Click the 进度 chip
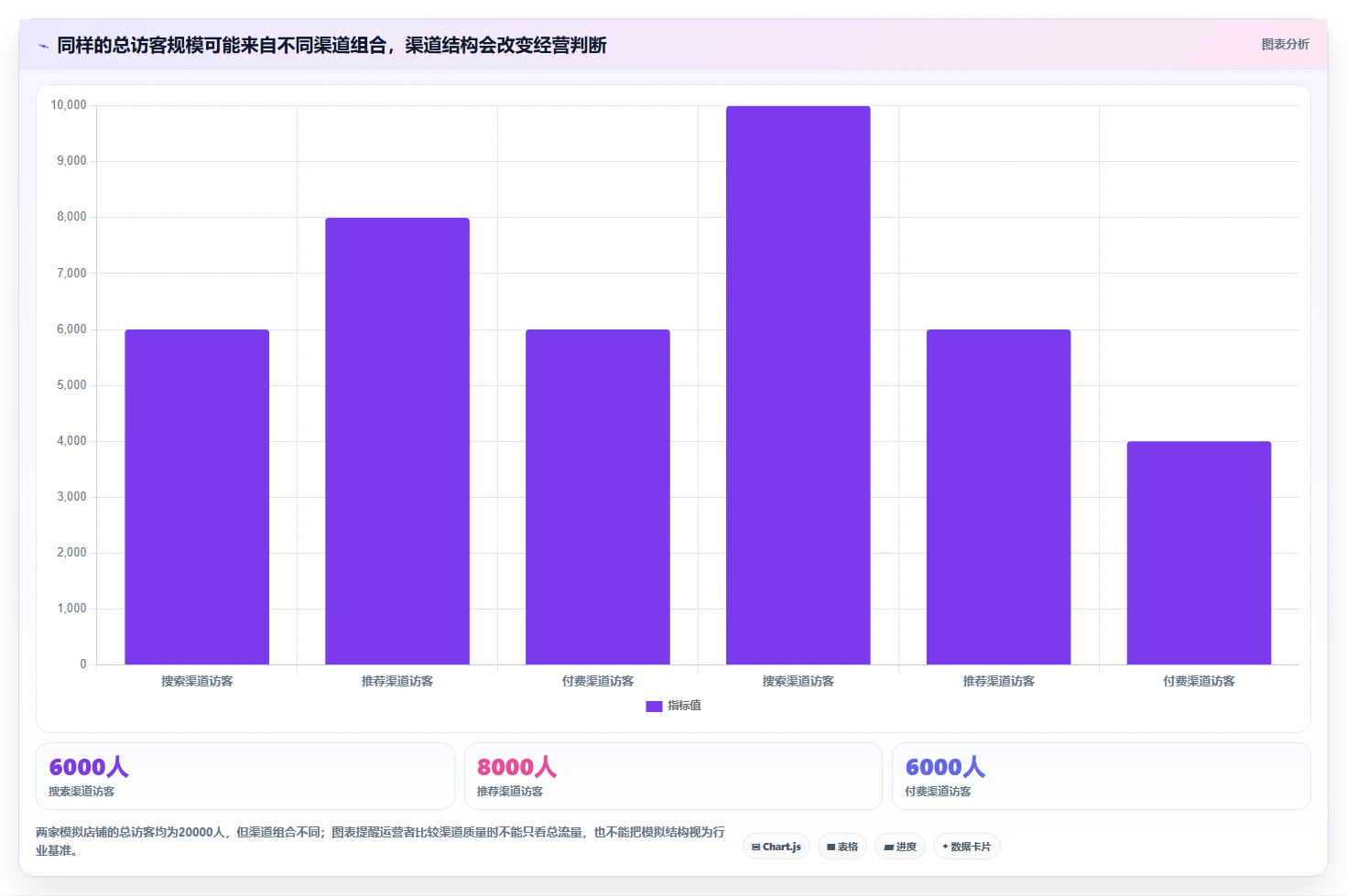This screenshot has height=896, width=1347. click(900, 847)
